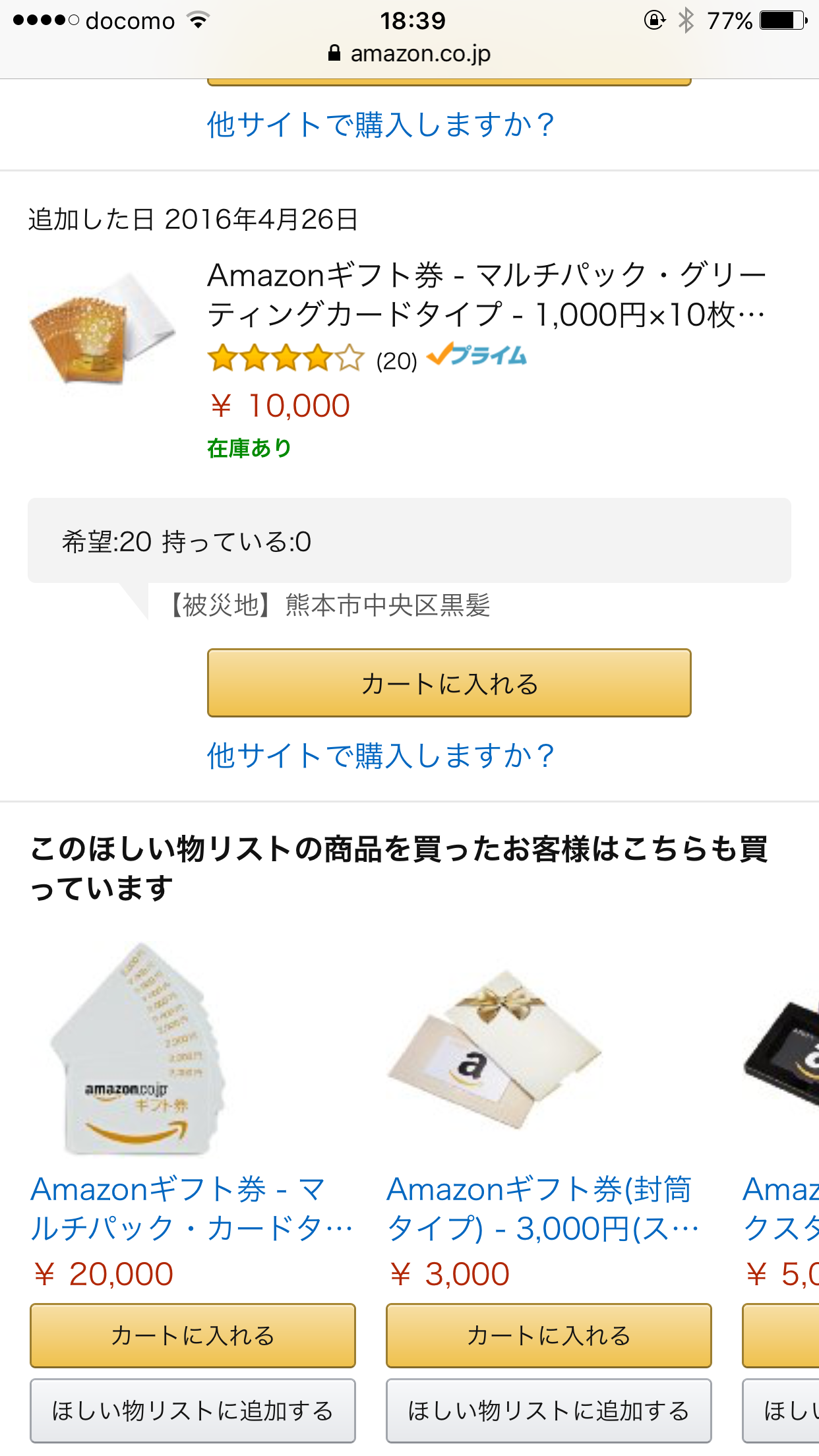Add the envelope gift card to wish list
Screen dimensions: 819x1456
pos(549,1410)
